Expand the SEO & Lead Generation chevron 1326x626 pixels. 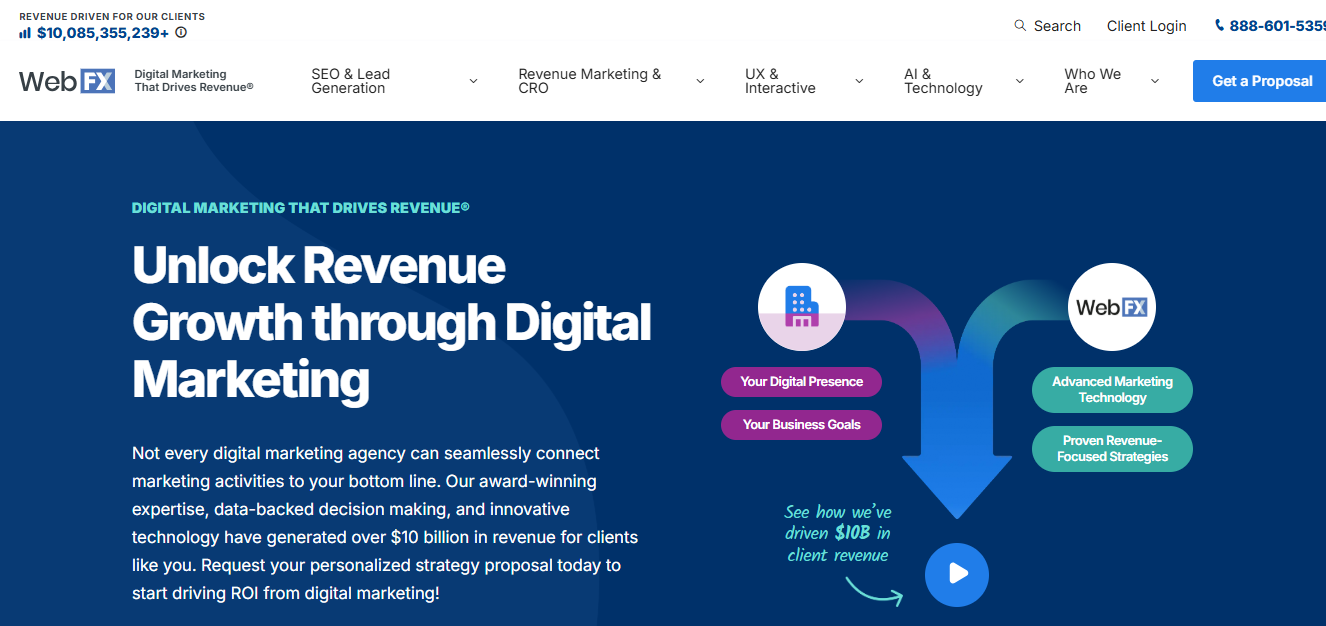point(473,82)
